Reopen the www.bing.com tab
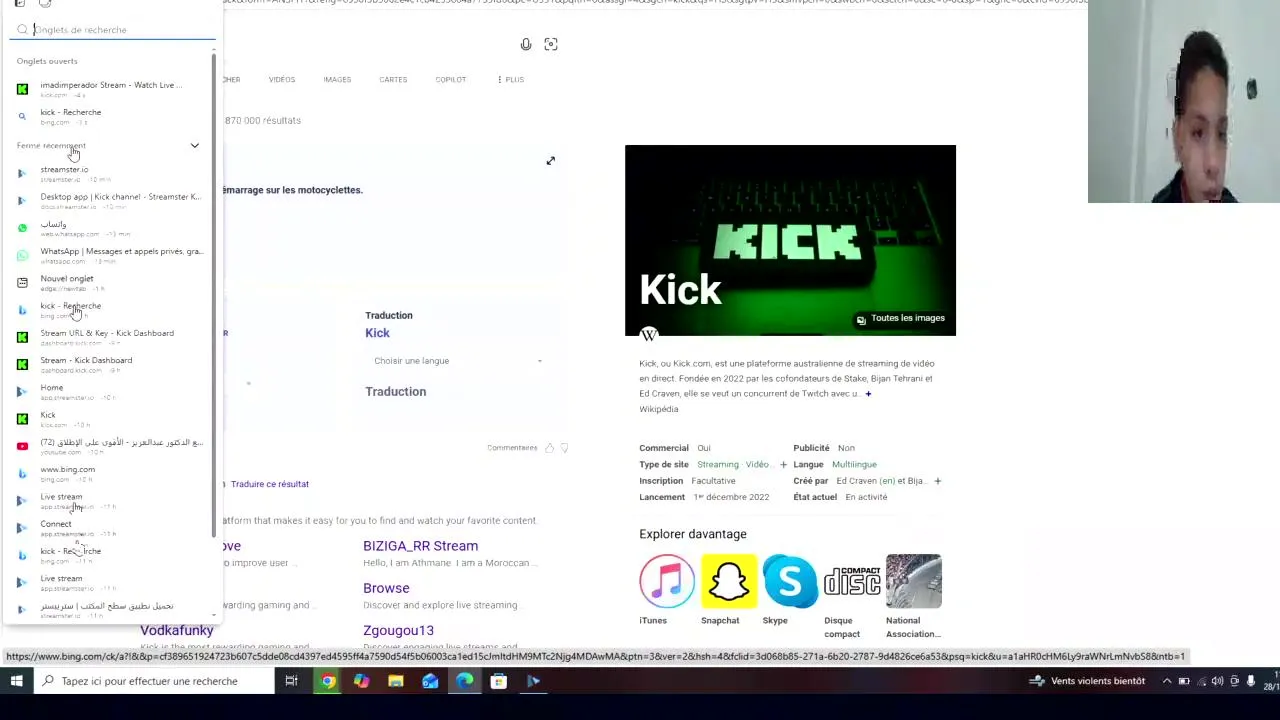Viewport: 1280px width, 720px height. tap(110, 473)
